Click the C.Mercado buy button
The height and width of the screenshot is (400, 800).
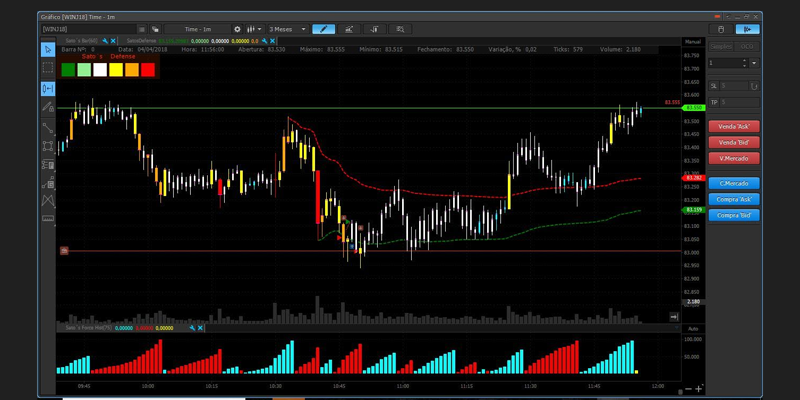click(734, 183)
